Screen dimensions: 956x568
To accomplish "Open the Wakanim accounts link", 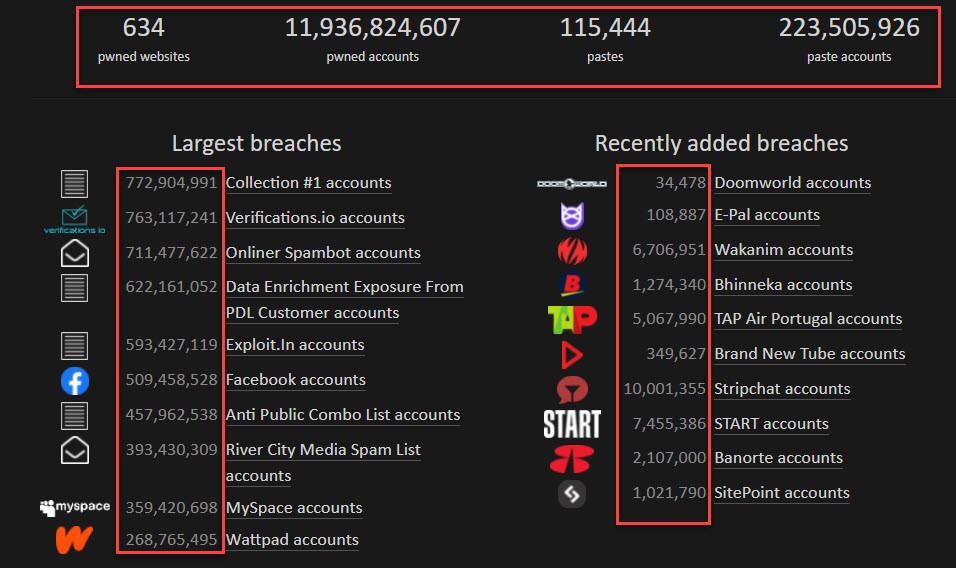I will (783, 250).
